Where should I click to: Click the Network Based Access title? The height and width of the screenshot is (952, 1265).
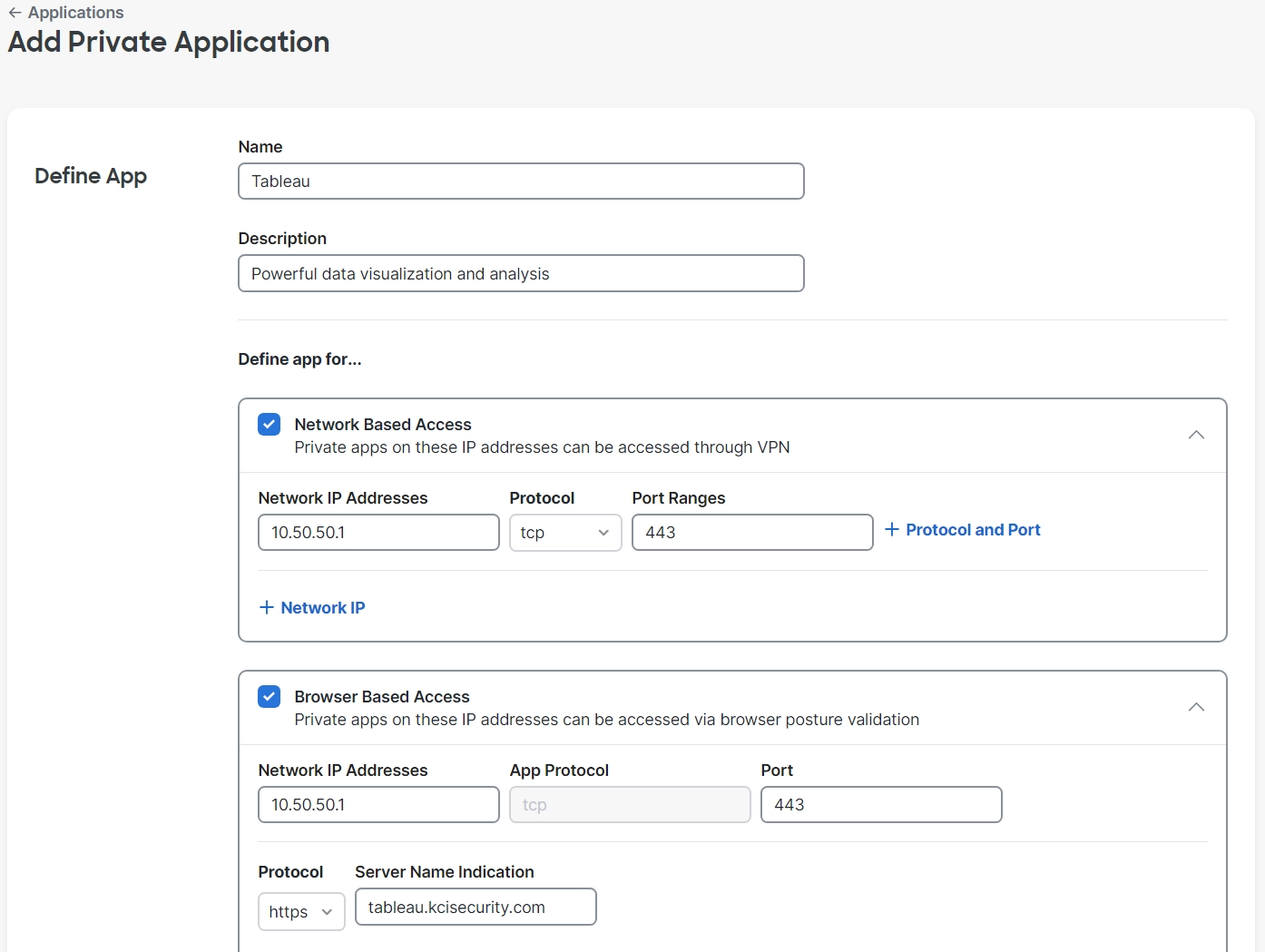383,425
